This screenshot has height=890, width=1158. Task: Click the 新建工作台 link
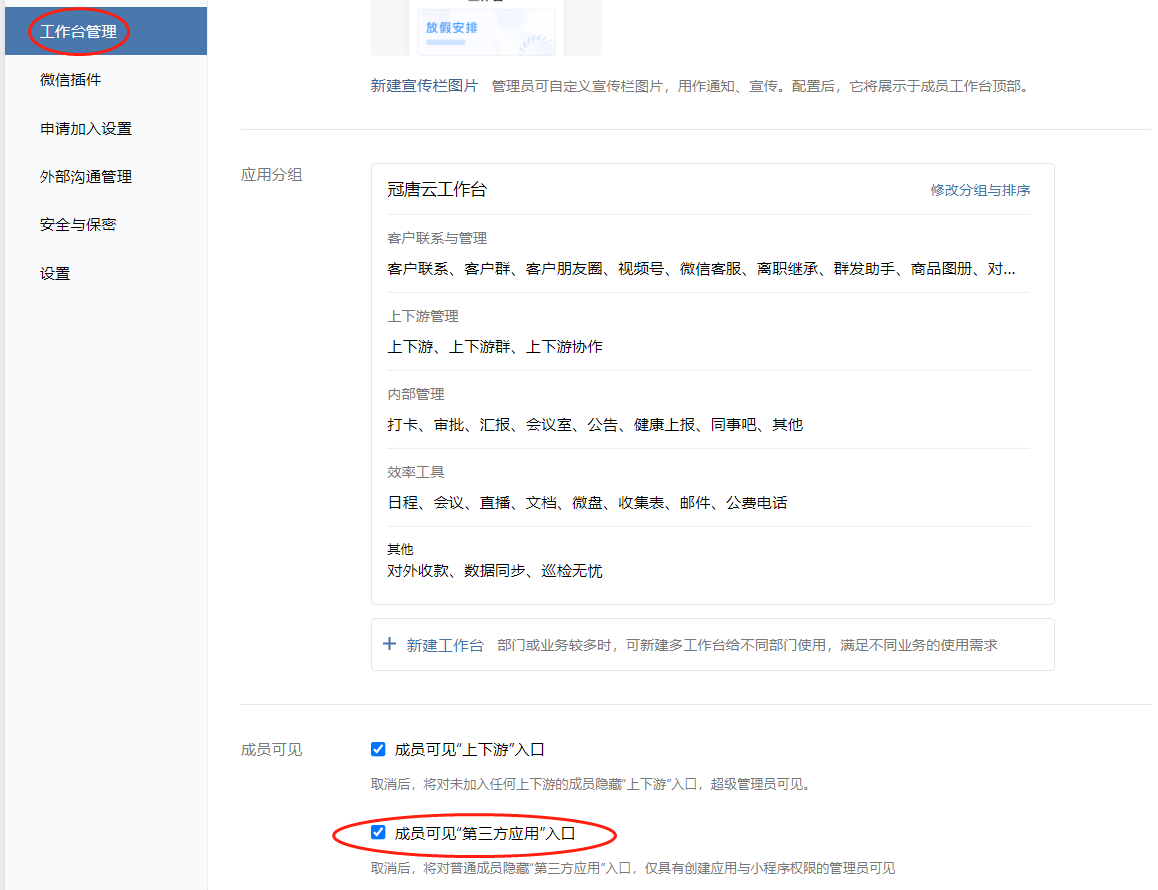[445, 646]
